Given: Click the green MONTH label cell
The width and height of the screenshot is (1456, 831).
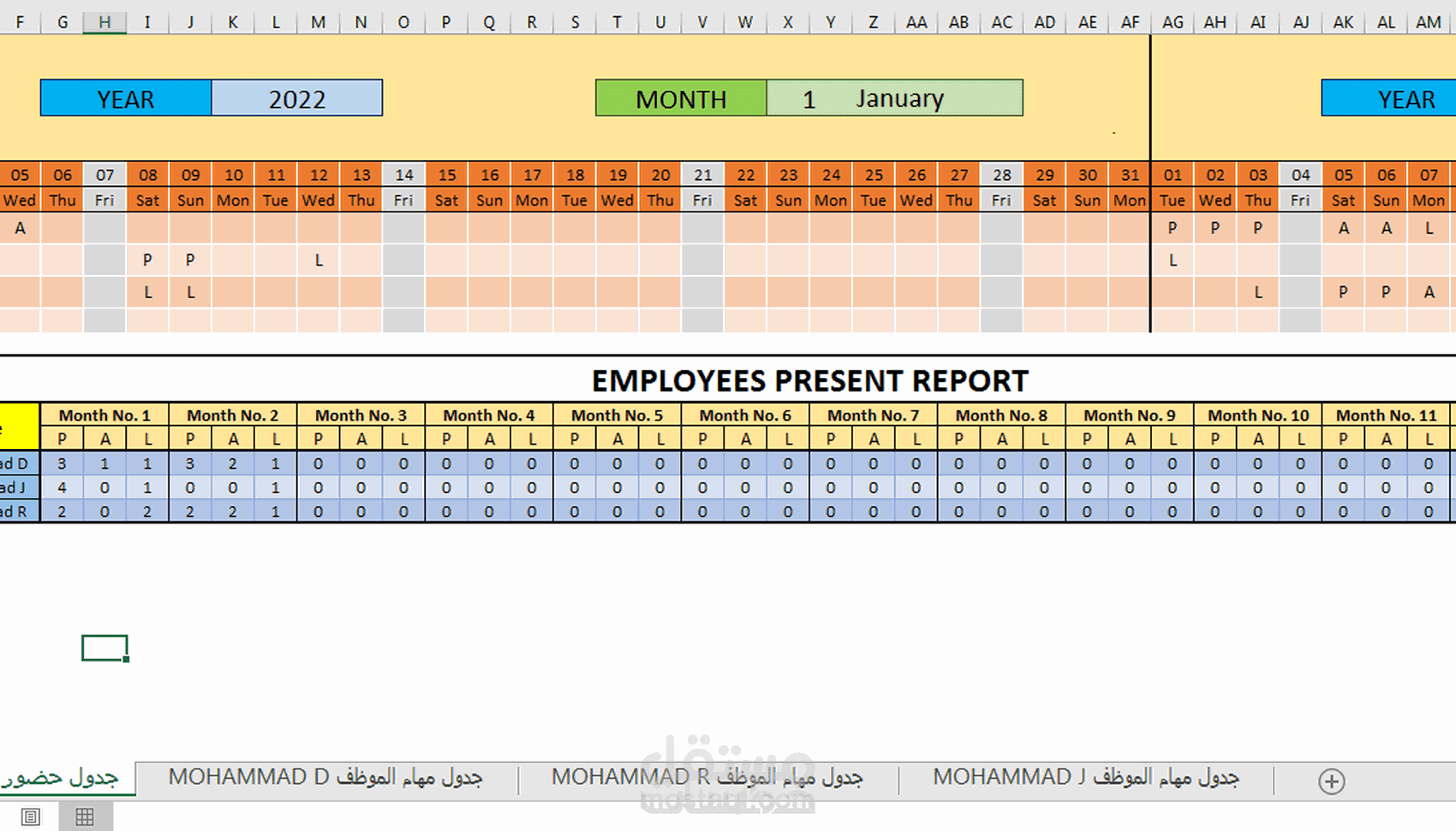Looking at the screenshot, I should 680,99.
